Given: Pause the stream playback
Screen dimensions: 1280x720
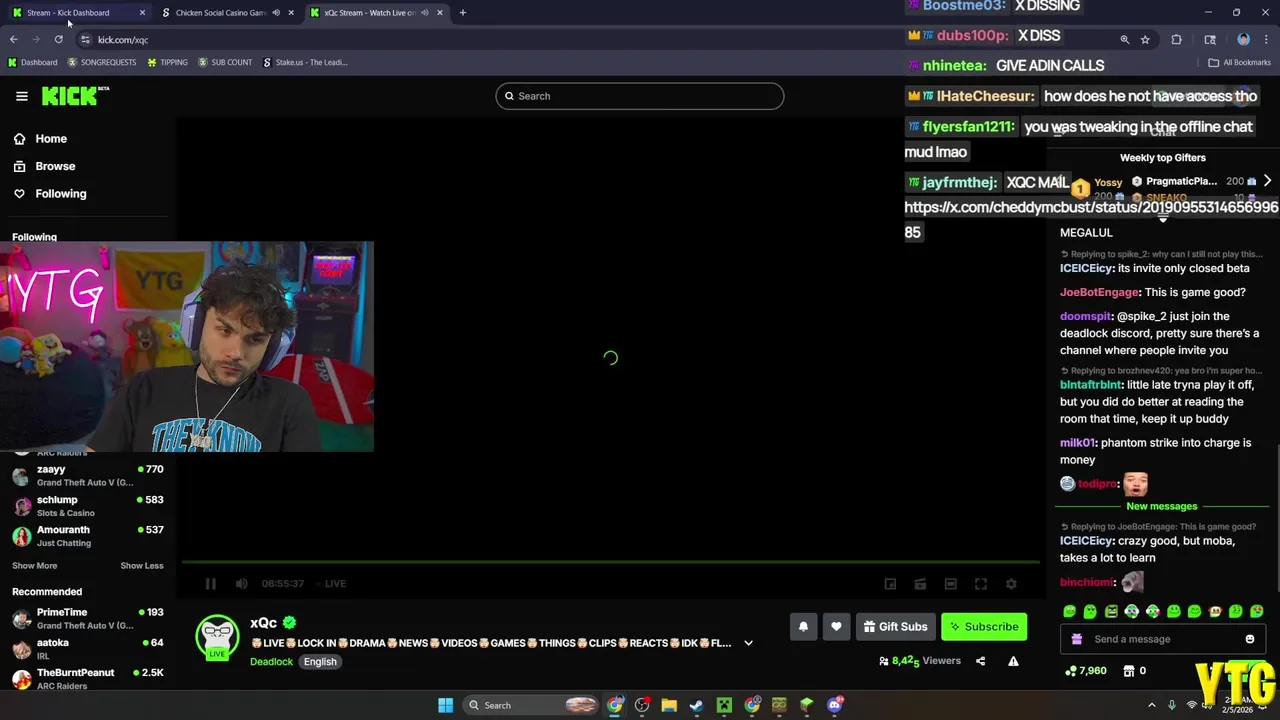Looking at the screenshot, I should [x=211, y=584].
